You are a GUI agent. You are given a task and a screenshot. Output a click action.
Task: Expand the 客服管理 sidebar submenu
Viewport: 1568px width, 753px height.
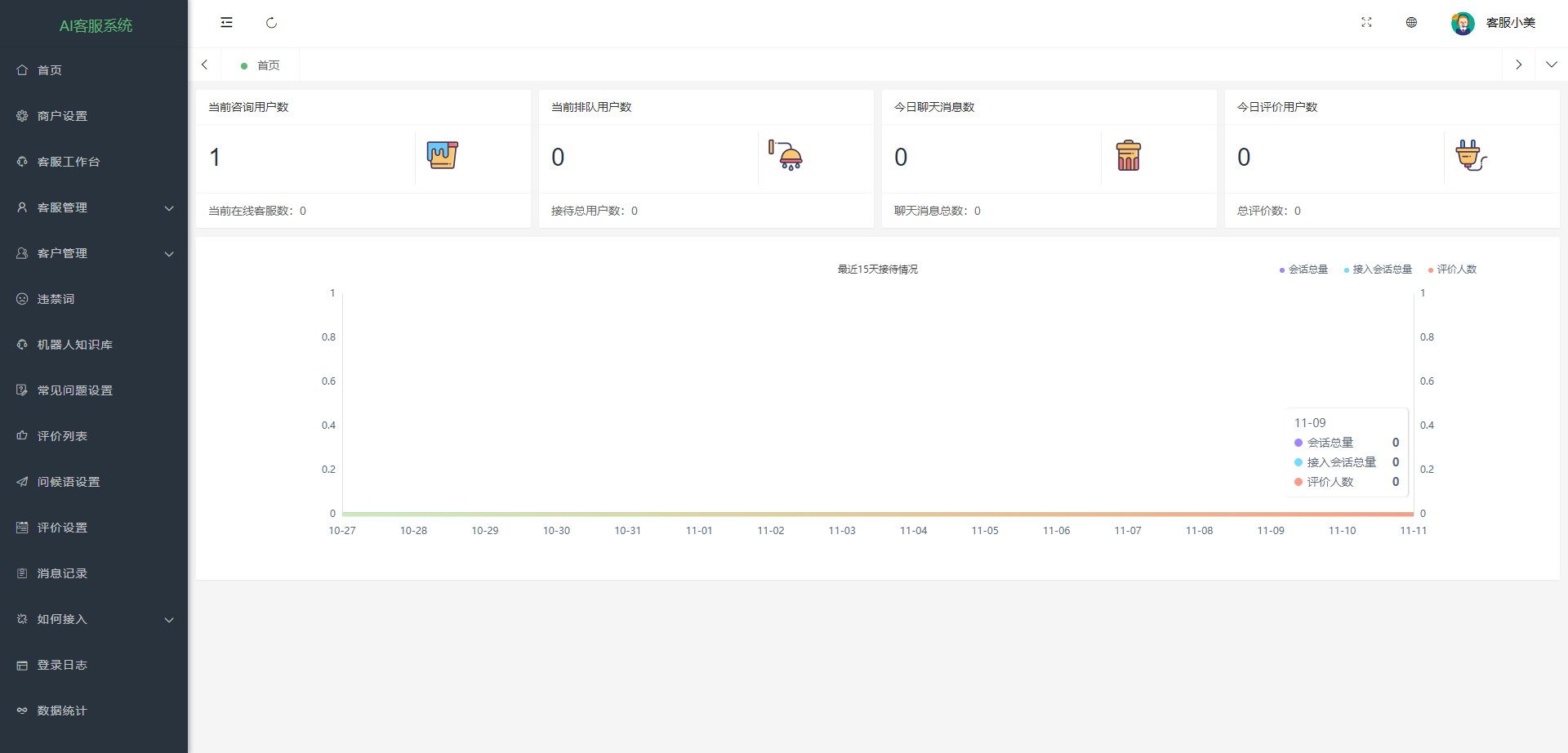94,207
